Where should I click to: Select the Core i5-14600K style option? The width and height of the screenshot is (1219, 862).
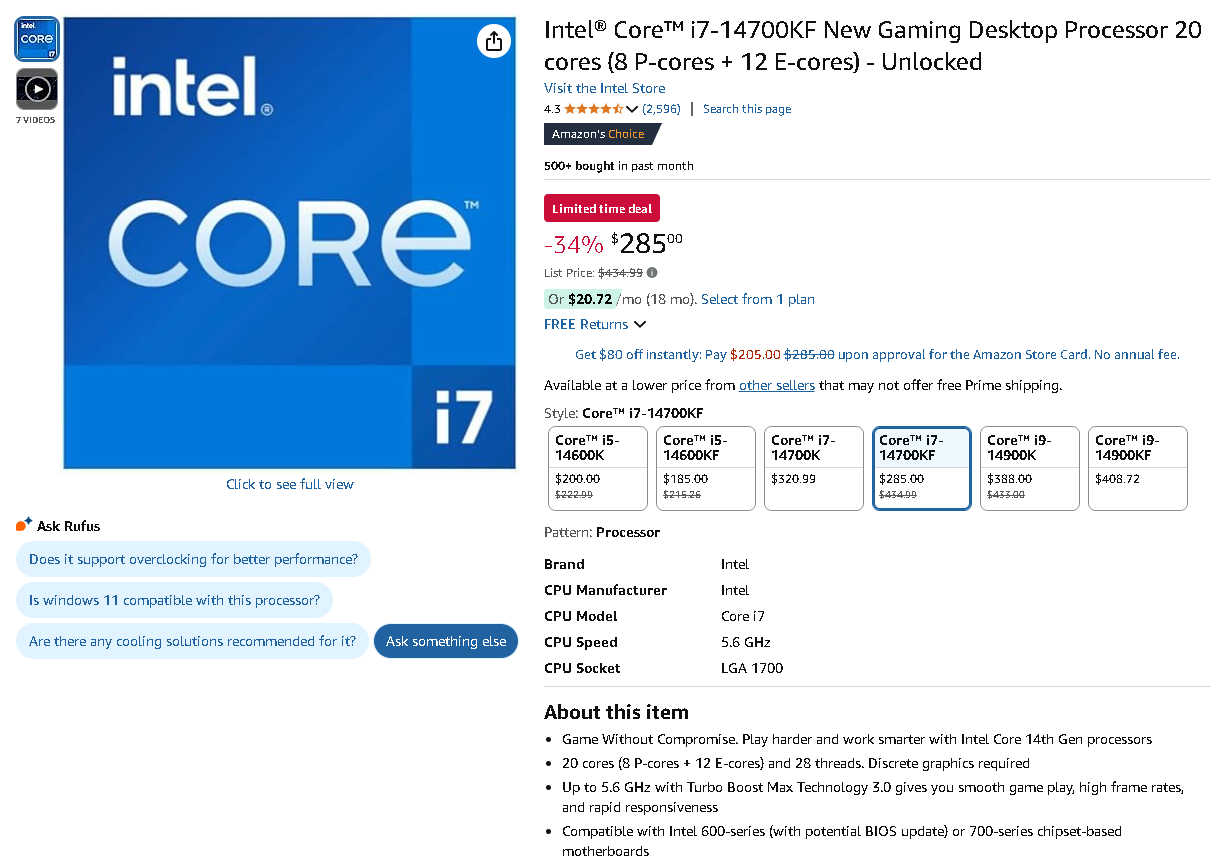596,468
